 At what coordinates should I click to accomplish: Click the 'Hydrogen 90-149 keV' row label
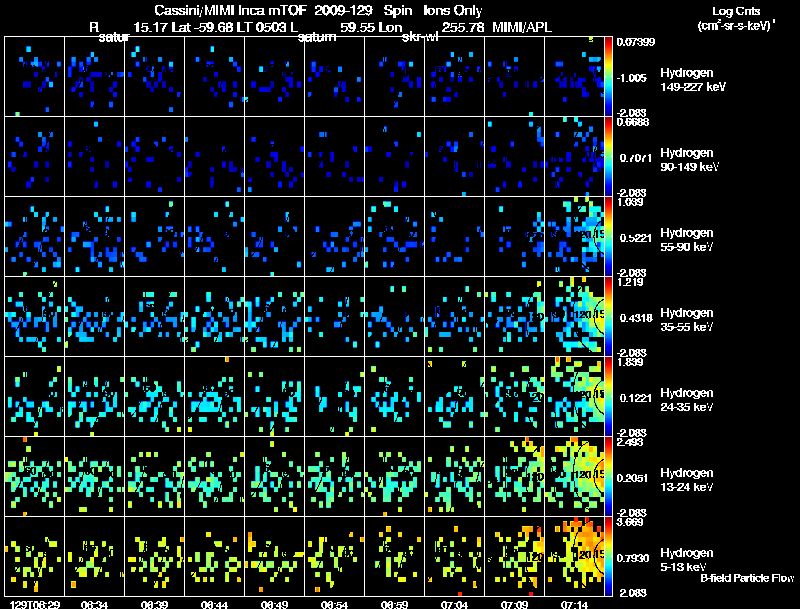[x=689, y=160]
